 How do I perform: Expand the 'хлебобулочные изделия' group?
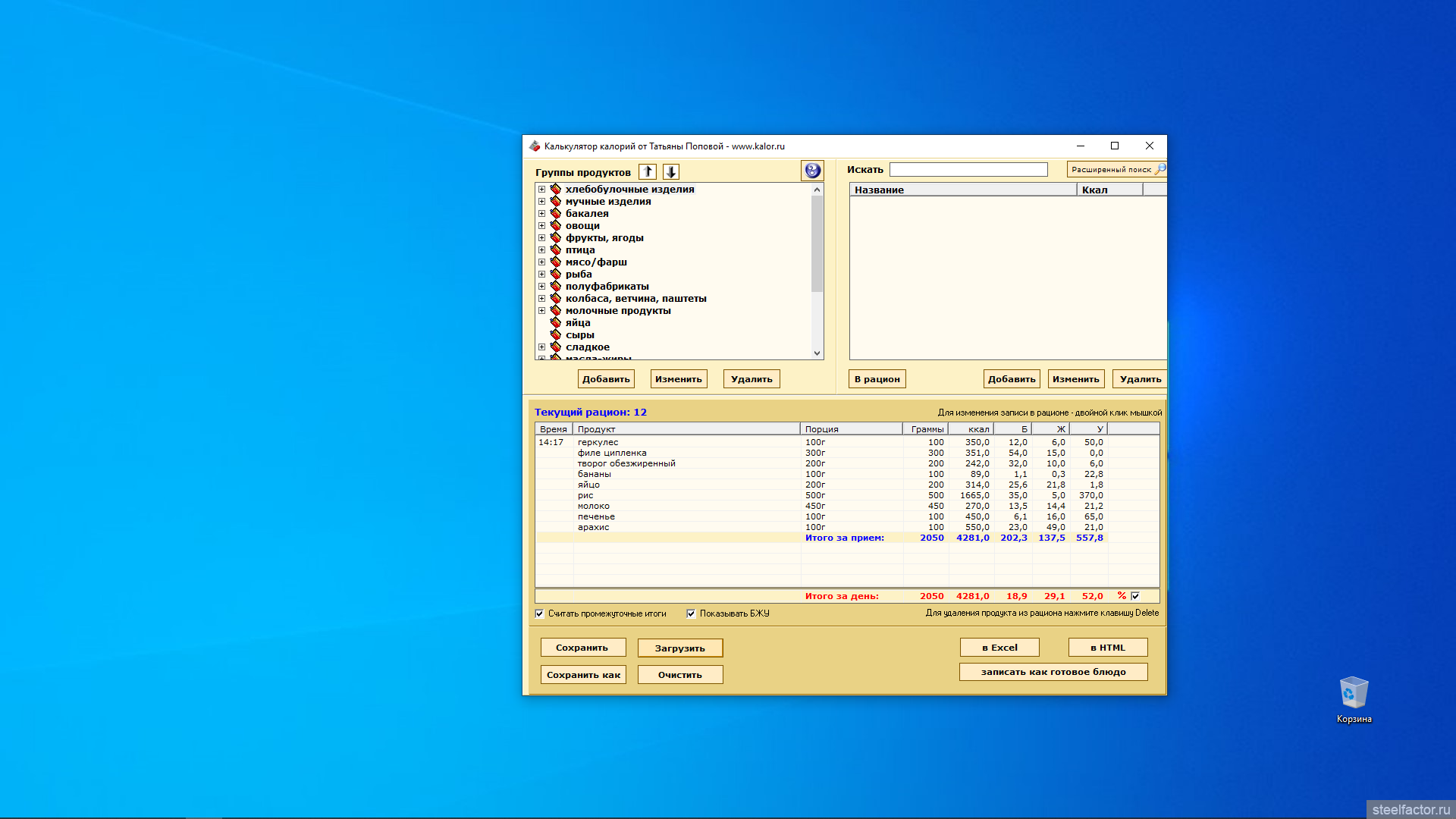click(x=541, y=190)
